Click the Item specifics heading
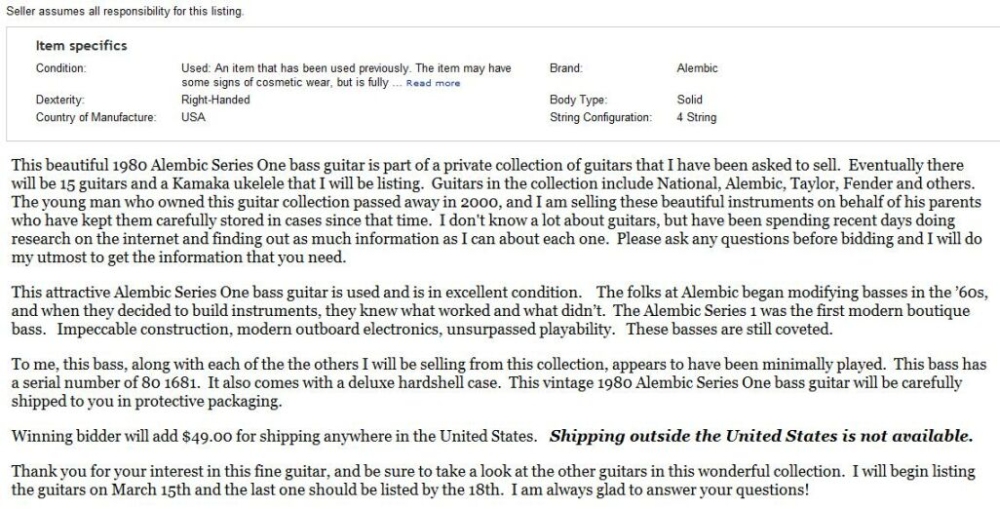This screenshot has width=1000, height=509. tap(81, 46)
